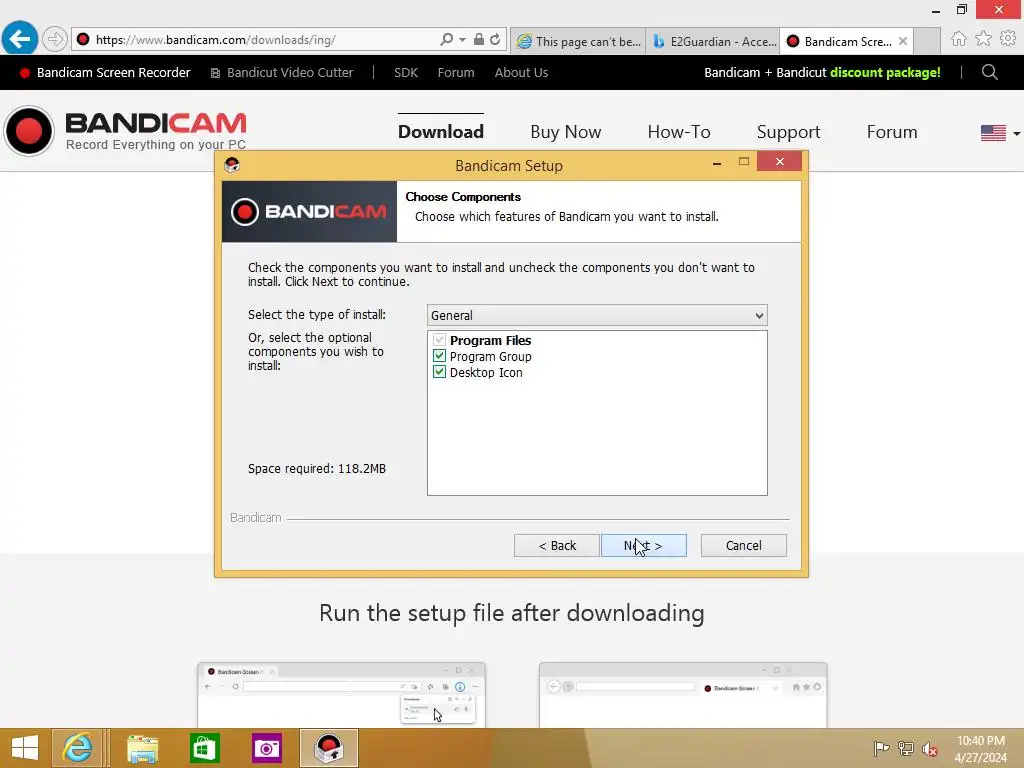Viewport: 1024px width, 768px height.
Task: Open File Explorer from the taskbar
Action: click(x=142, y=748)
